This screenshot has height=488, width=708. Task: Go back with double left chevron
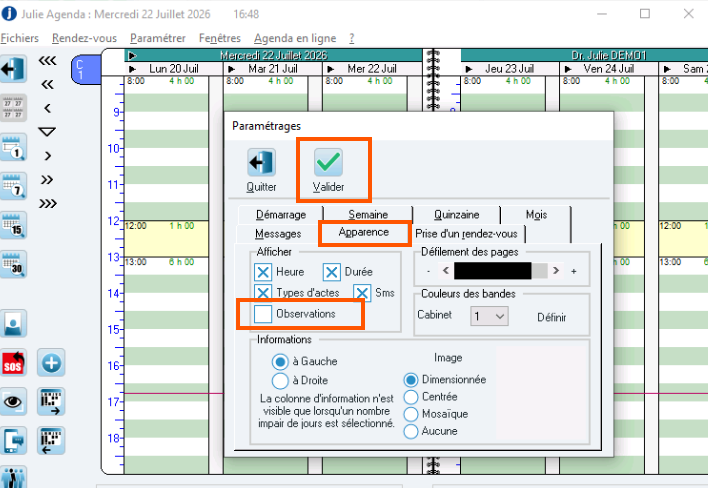[x=47, y=84]
